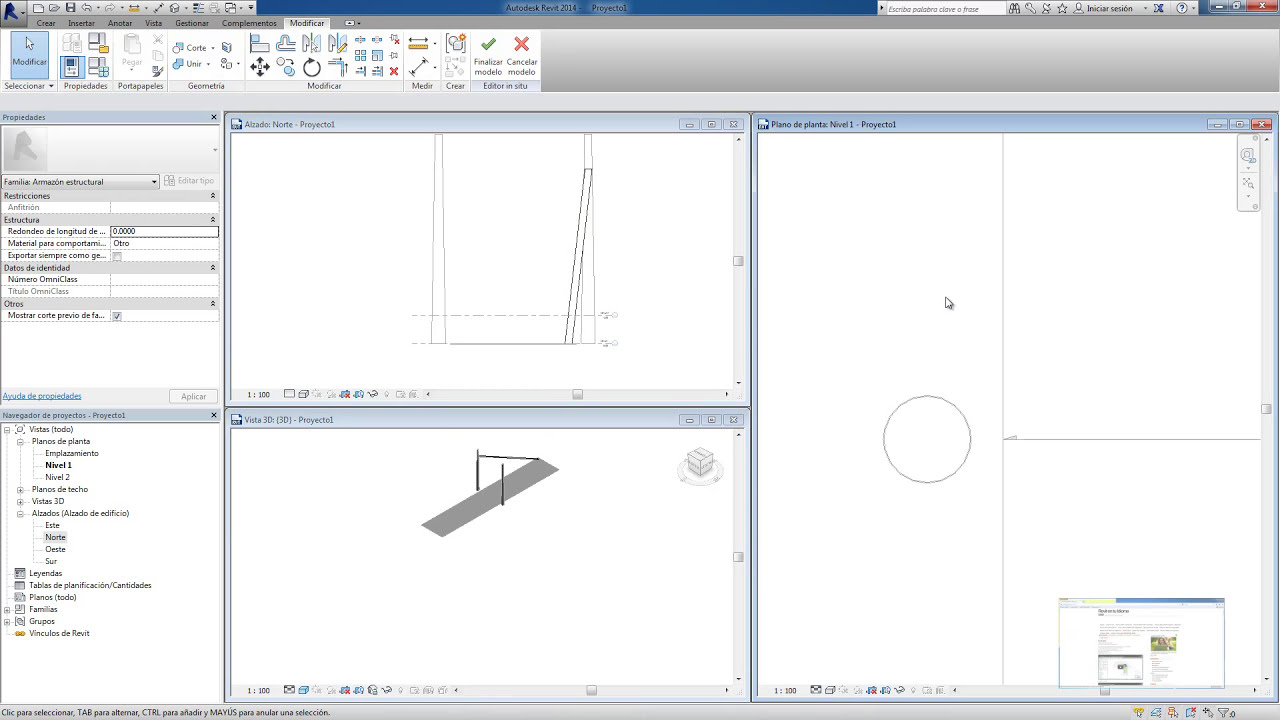Click Iniciar sesión in title bar
The height and width of the screenshot is (720, 1280).
coord(1109,8)
